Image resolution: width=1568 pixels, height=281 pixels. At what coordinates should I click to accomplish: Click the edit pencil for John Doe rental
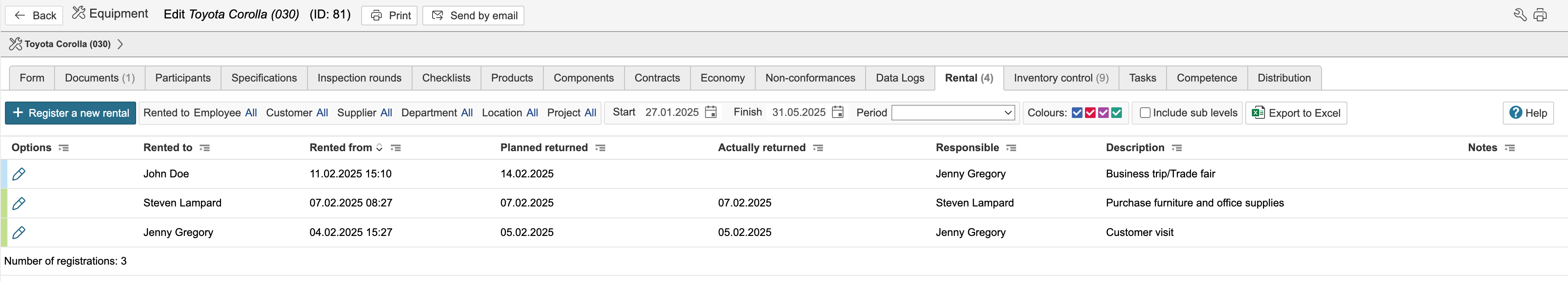click(19, 174)
